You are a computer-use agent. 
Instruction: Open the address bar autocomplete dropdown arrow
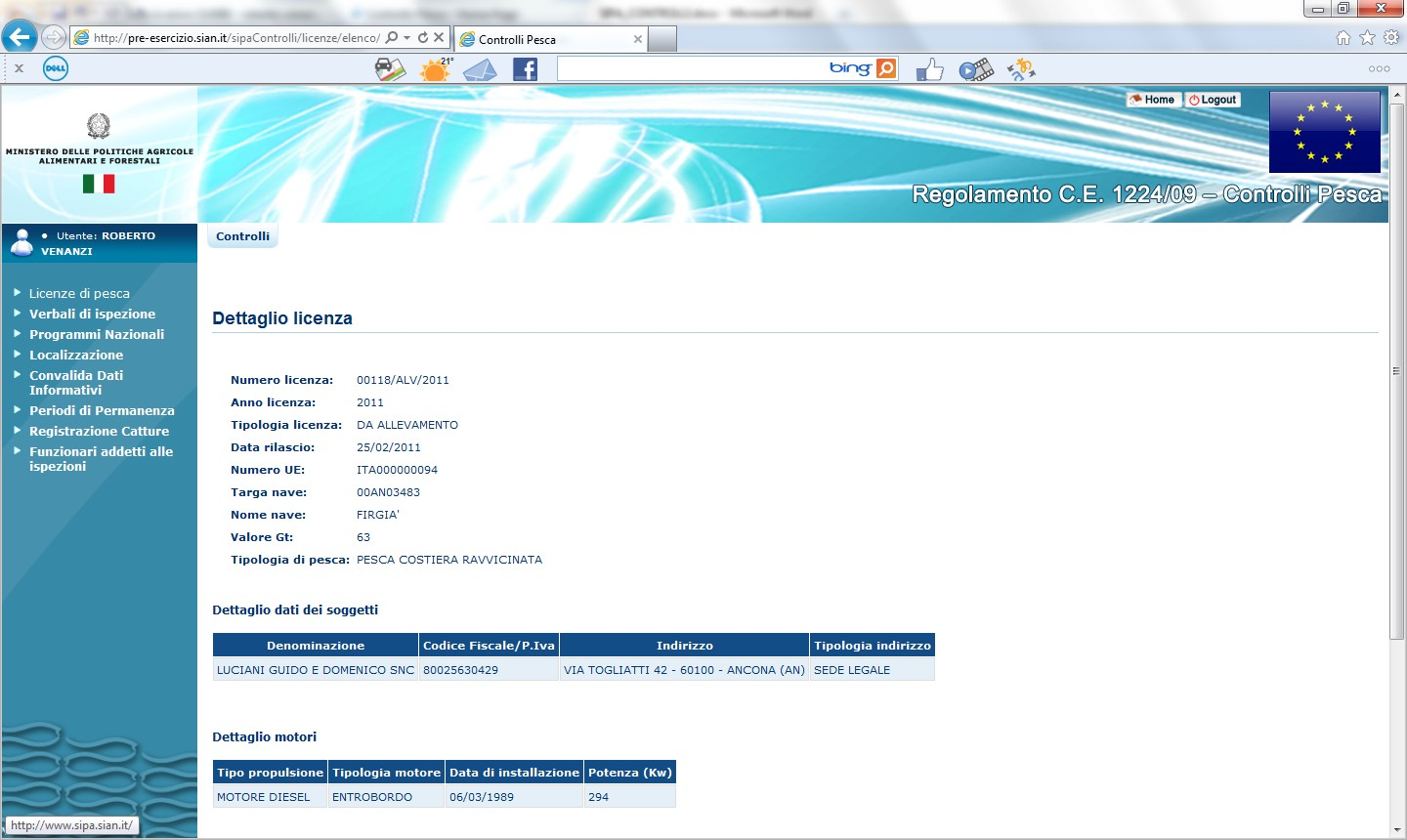pos(407,38)
